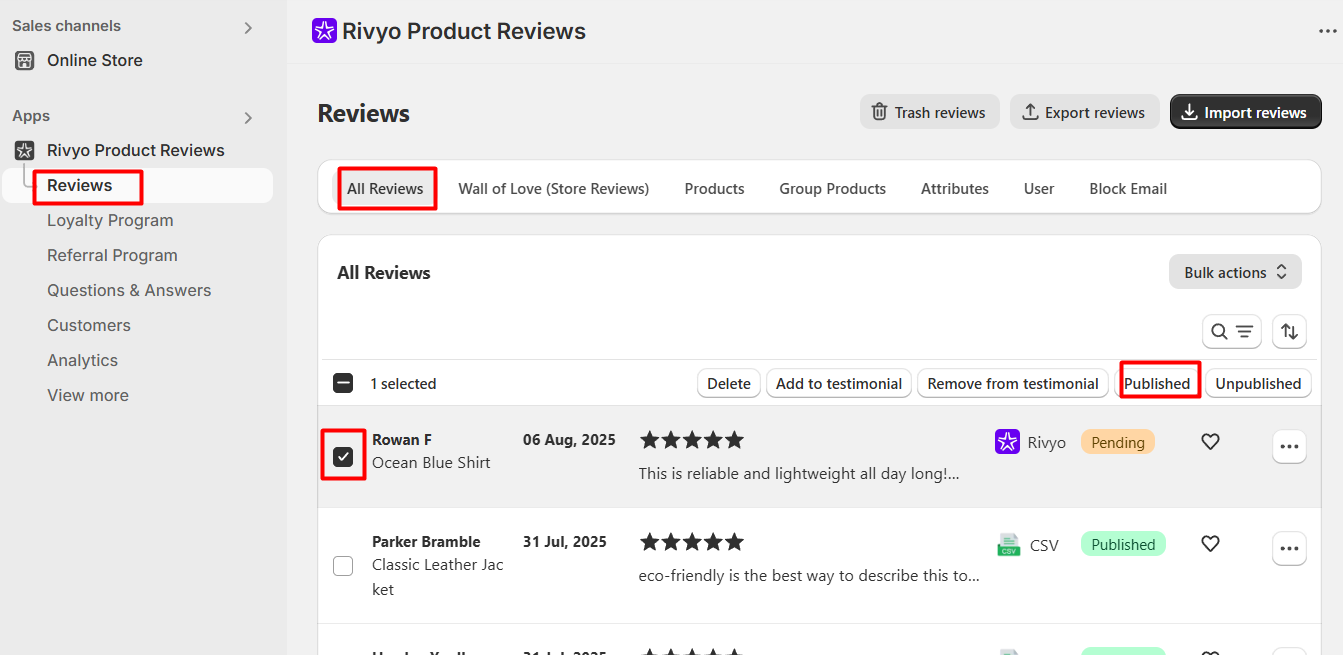Open Analytics in sidebar
The image size is (1343, 655).
[x=82, y=360]
